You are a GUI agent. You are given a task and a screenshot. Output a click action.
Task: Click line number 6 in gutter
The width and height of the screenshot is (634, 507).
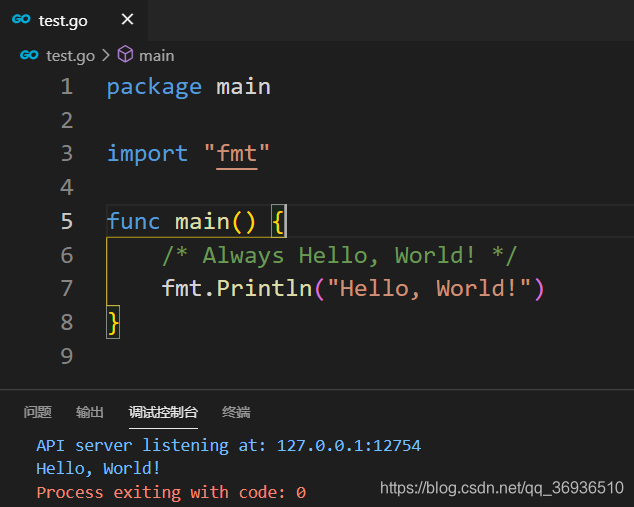tap(67, 255)
